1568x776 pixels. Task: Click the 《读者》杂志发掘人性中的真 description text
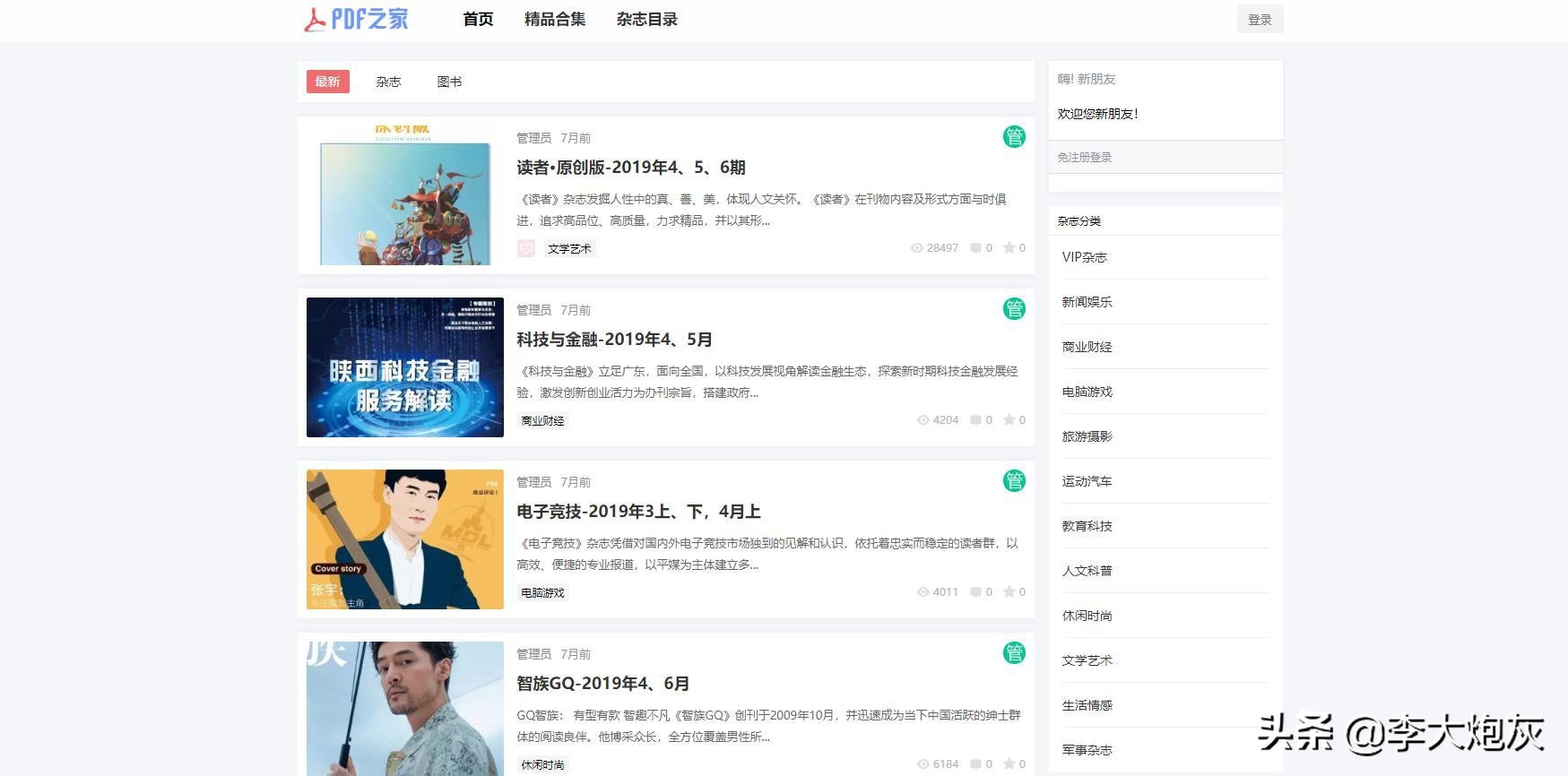(762, 210)
